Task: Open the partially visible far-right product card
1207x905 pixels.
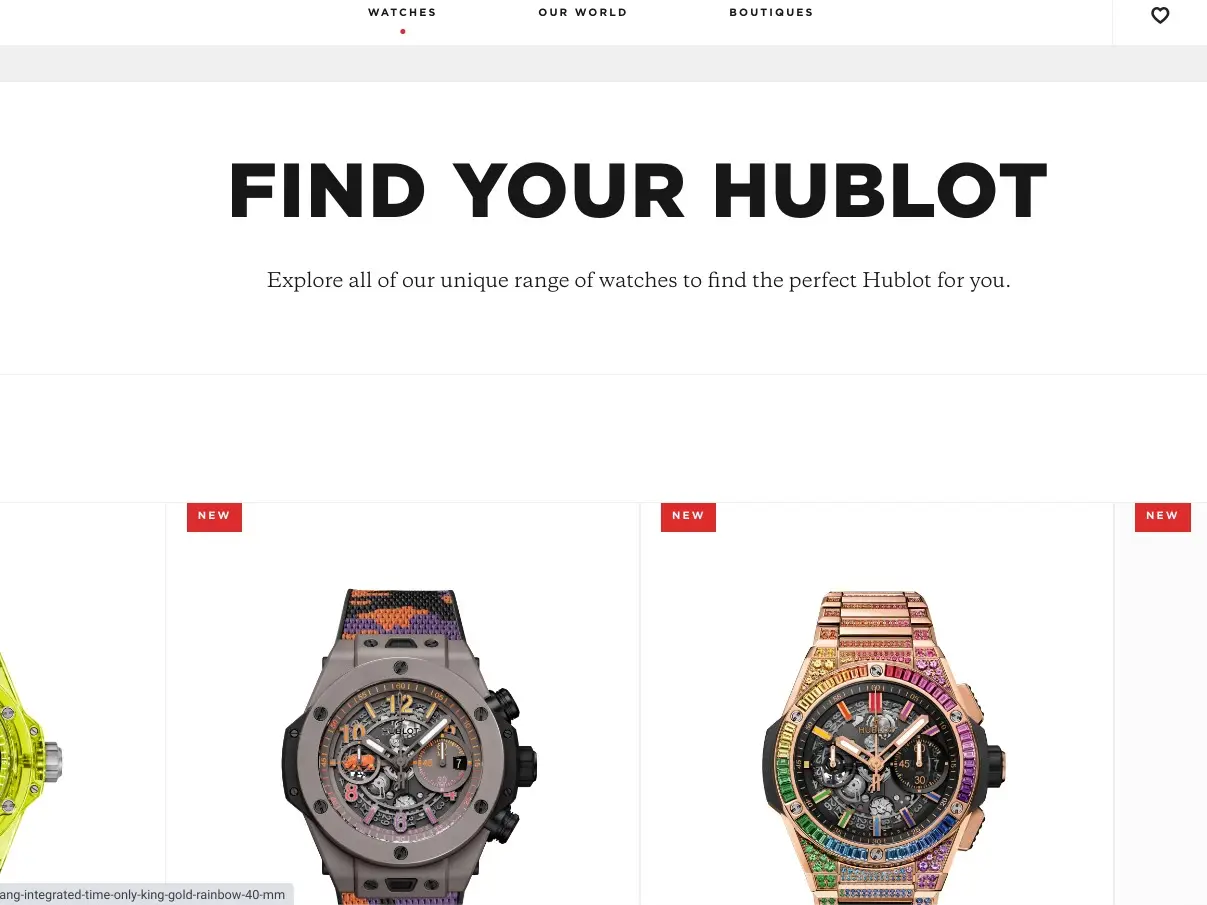Action: (1161, 704)
